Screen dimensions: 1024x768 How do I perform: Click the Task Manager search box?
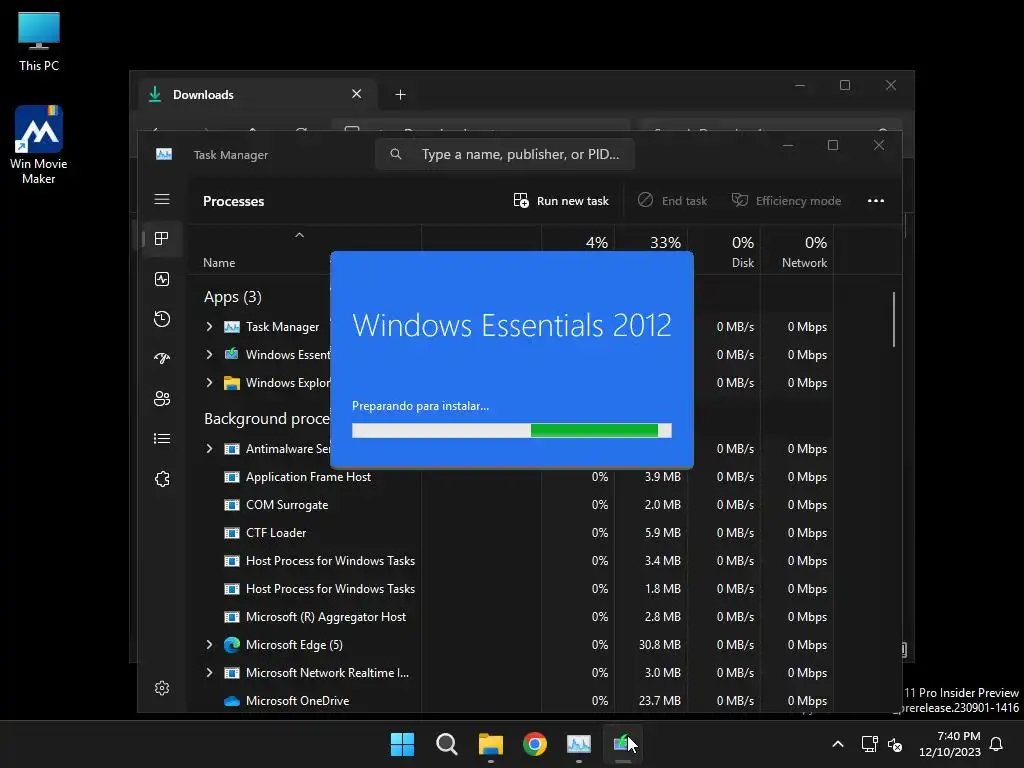tap(505, 154)
